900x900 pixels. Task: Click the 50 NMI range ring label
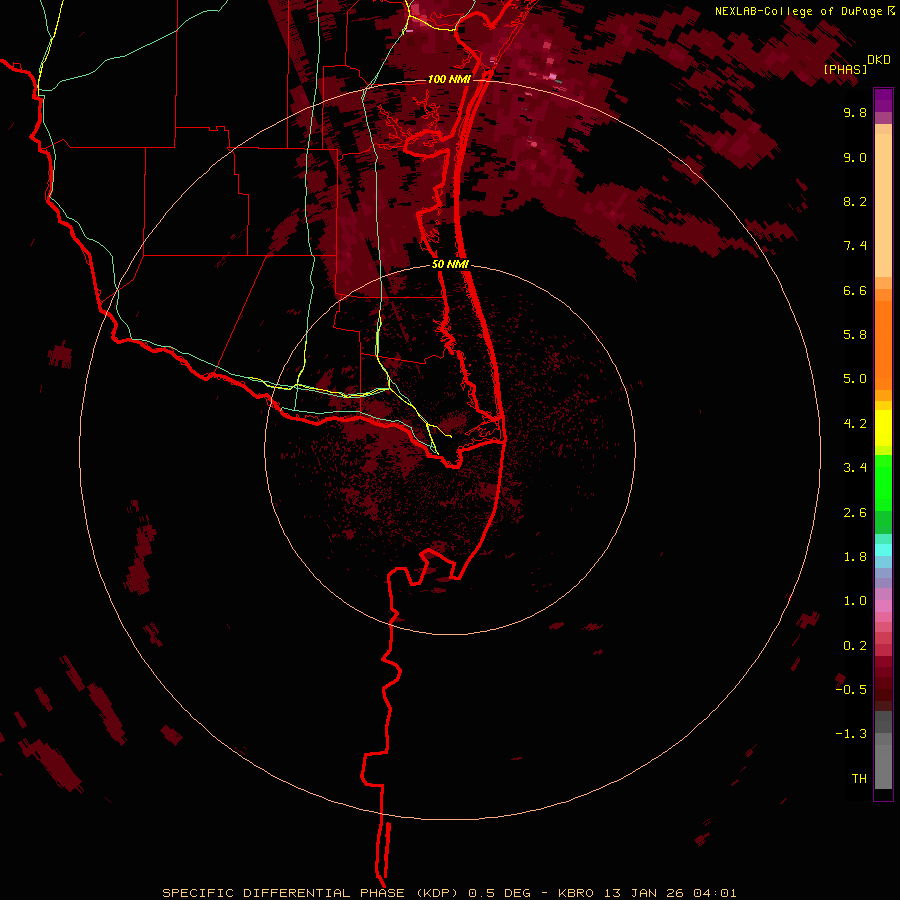(x=450, y=264)
